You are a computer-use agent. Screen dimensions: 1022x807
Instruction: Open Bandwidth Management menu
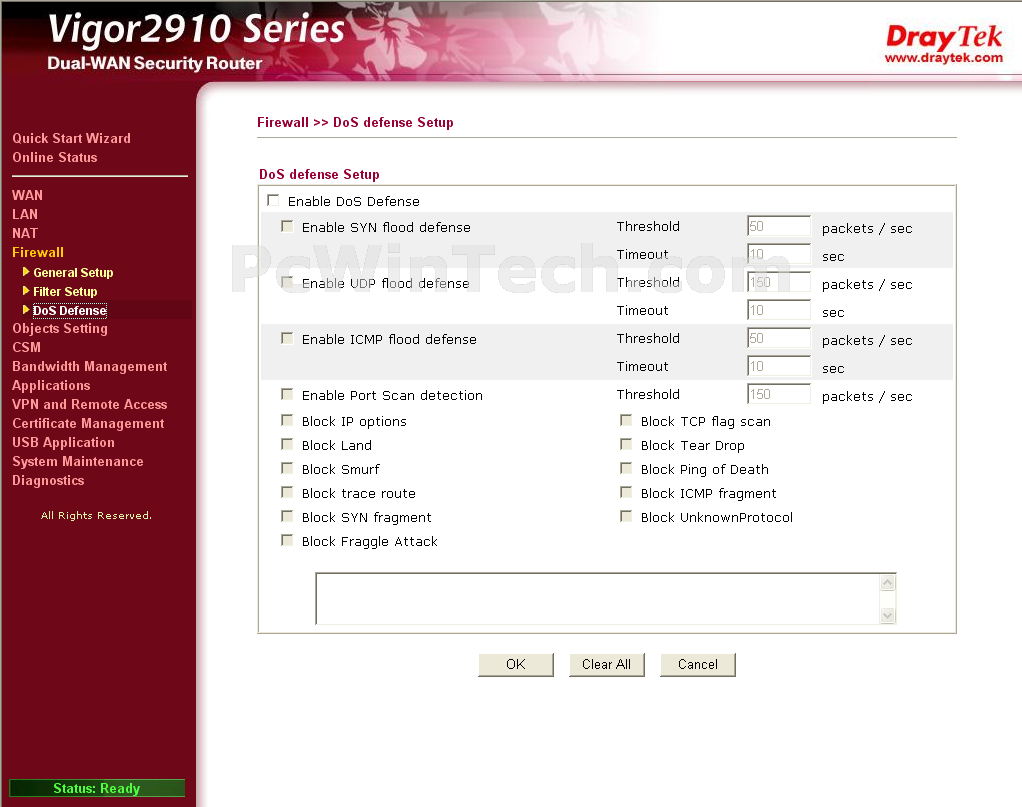point(89,366)
